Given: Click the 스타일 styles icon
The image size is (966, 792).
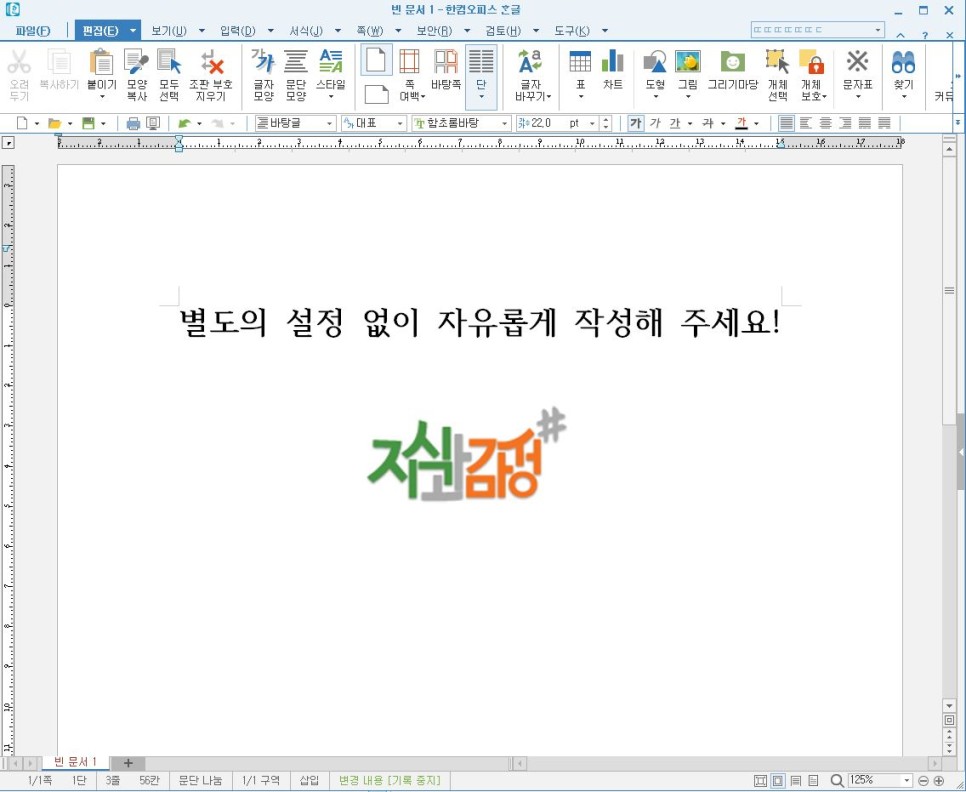Looking at the screenshot, I should pyautogui.click(x=331, y=62).
